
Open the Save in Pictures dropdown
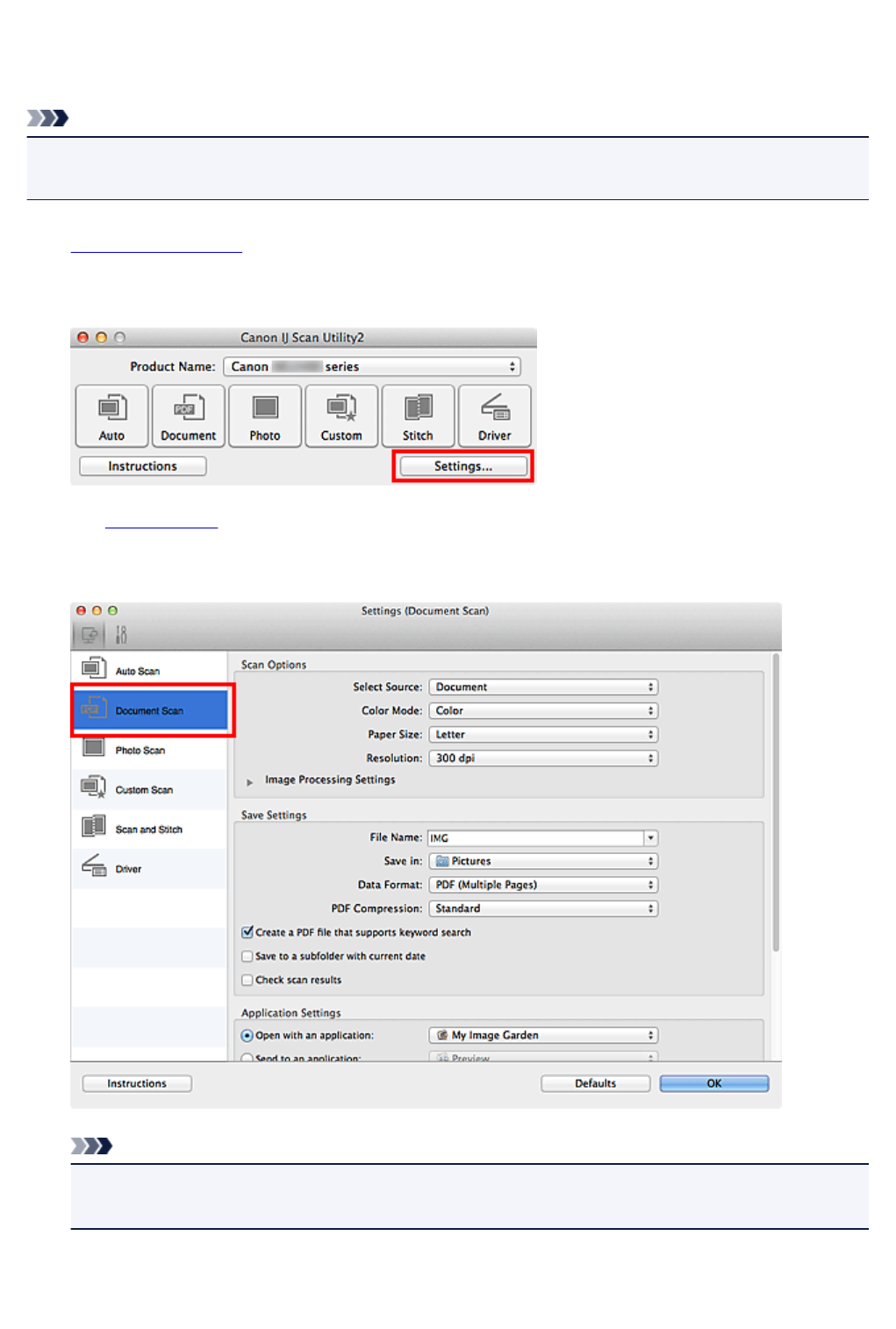pyautogui.click(x=543, y=861)
